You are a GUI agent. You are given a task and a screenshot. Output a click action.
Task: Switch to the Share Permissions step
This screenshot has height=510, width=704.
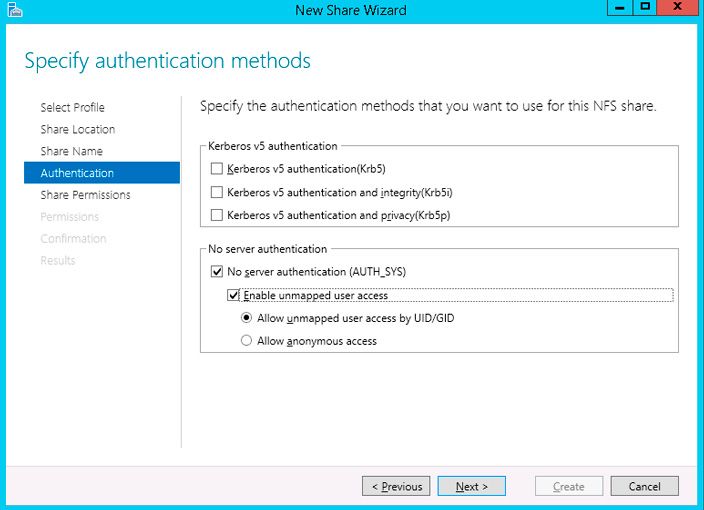pos(85,195)
